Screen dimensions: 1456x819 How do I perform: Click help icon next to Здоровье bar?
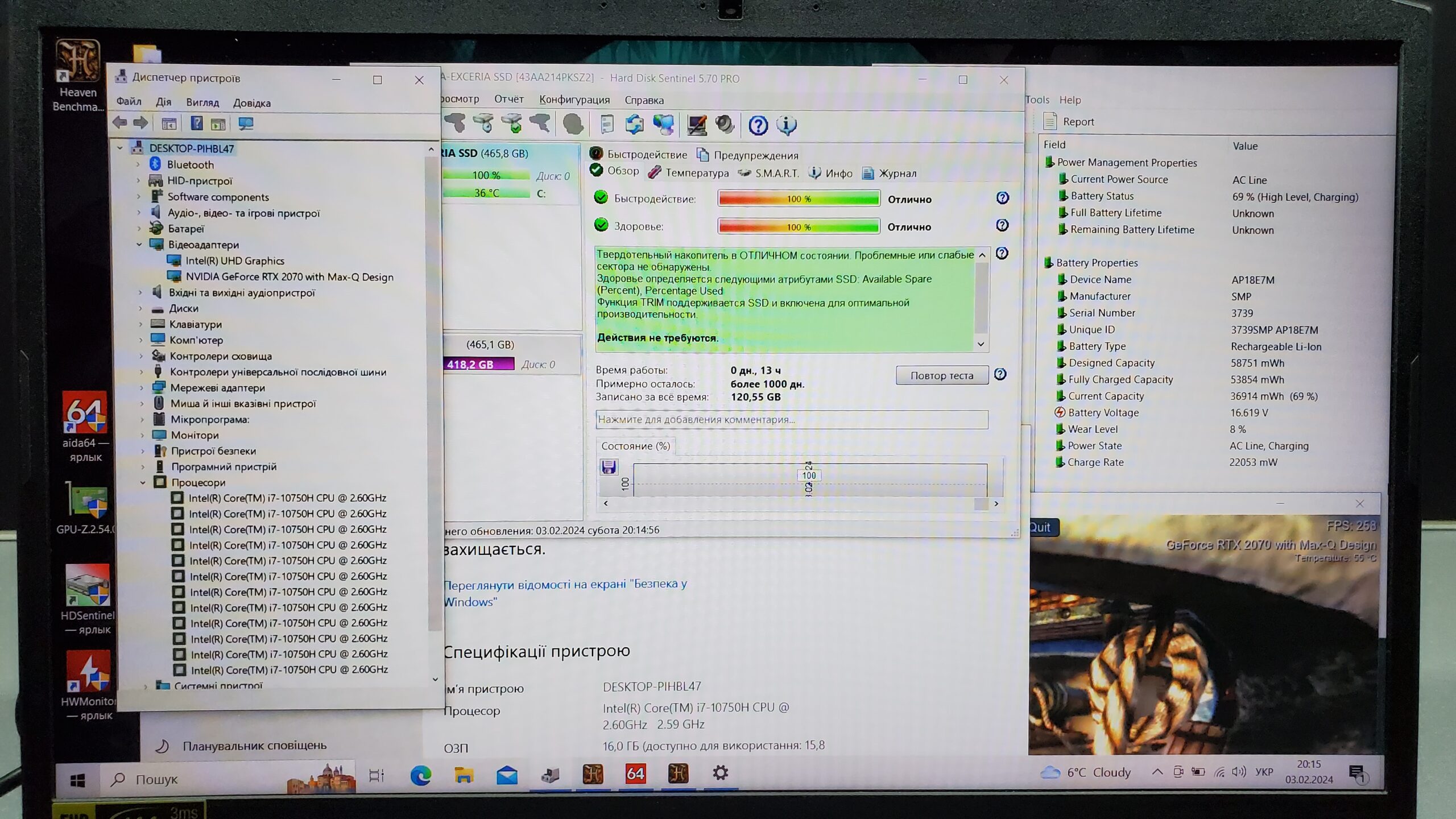(1002, 225)
